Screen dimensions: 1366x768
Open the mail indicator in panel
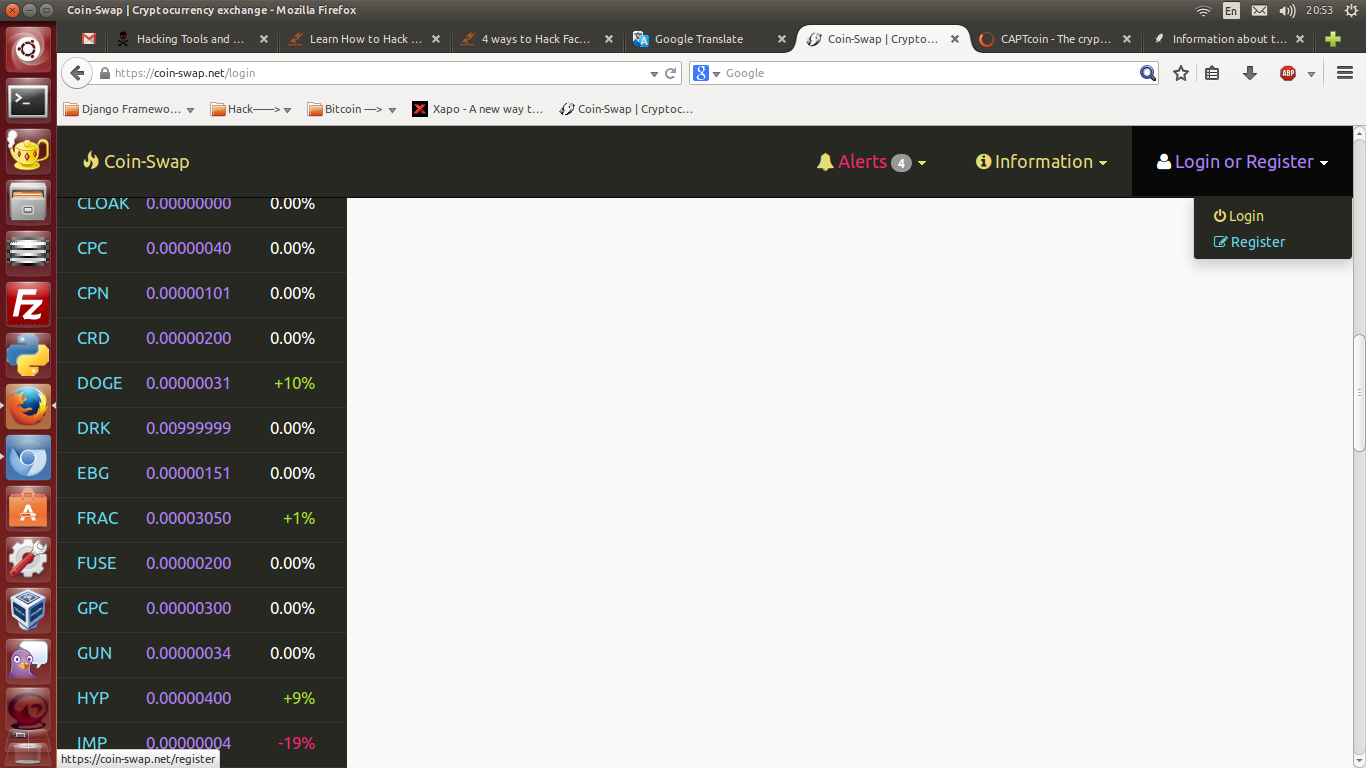[x=1259, y=10]
